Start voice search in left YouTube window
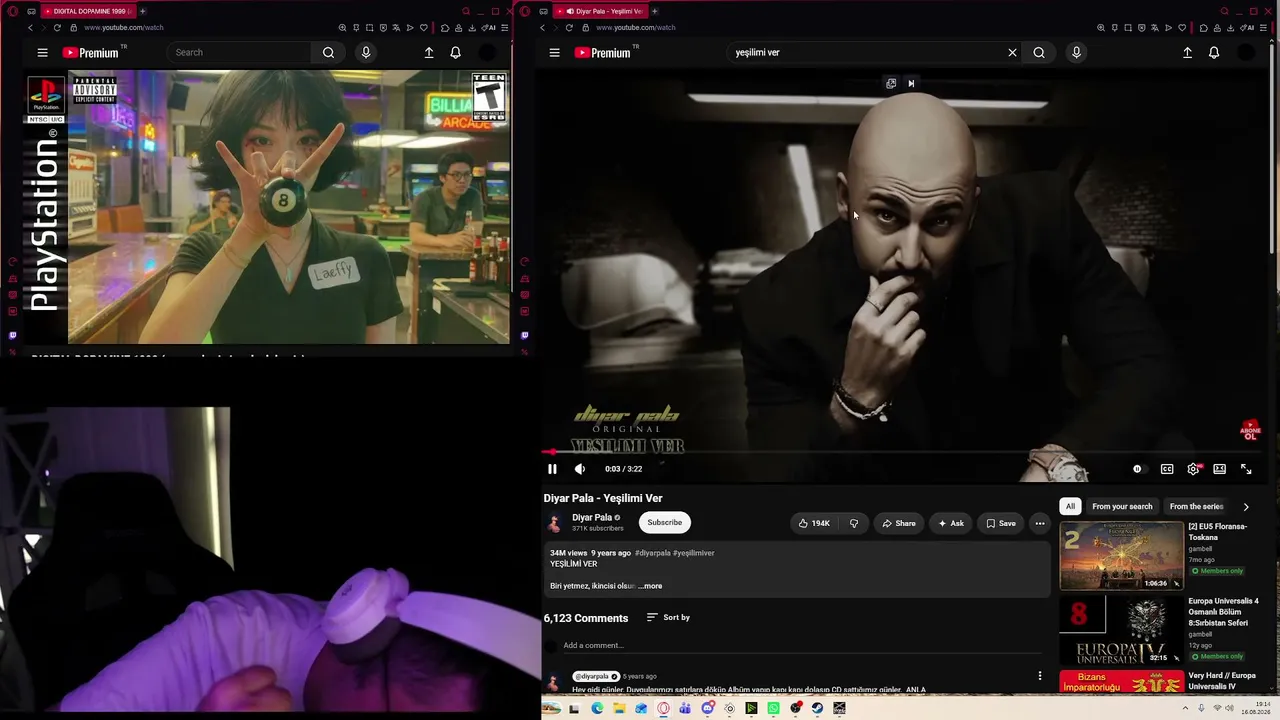Screen dimensions: 1280x720 click(366, 53)
